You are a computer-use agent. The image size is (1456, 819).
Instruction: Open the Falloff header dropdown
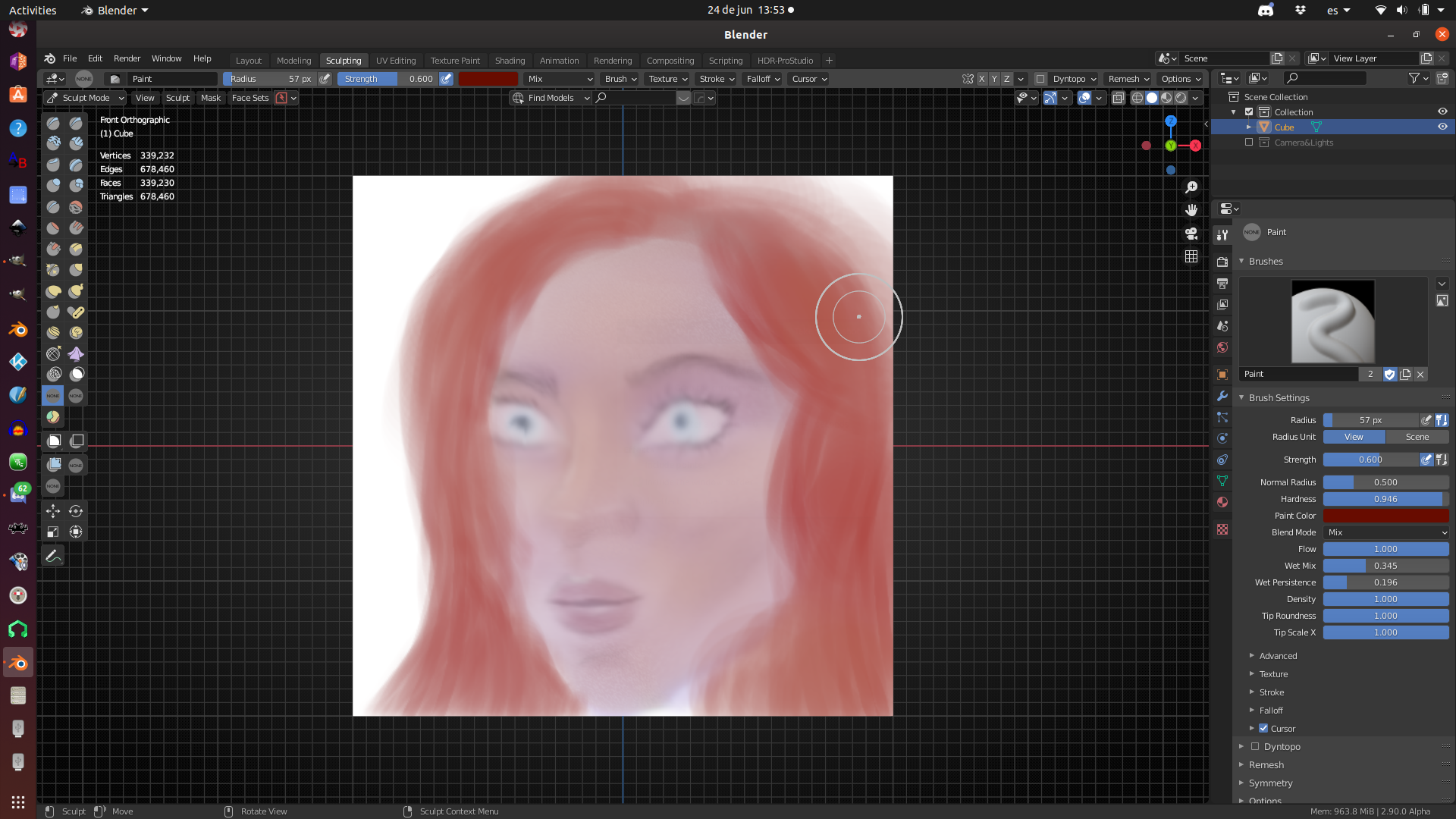coord(763,79)
